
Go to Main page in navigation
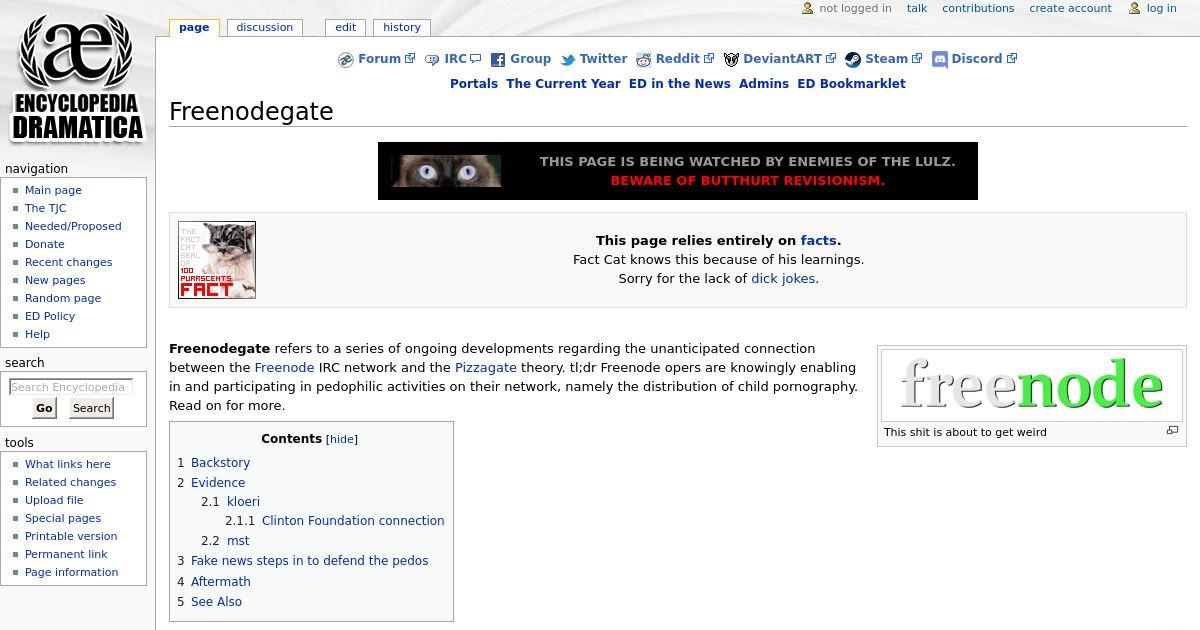coord(53,190)
